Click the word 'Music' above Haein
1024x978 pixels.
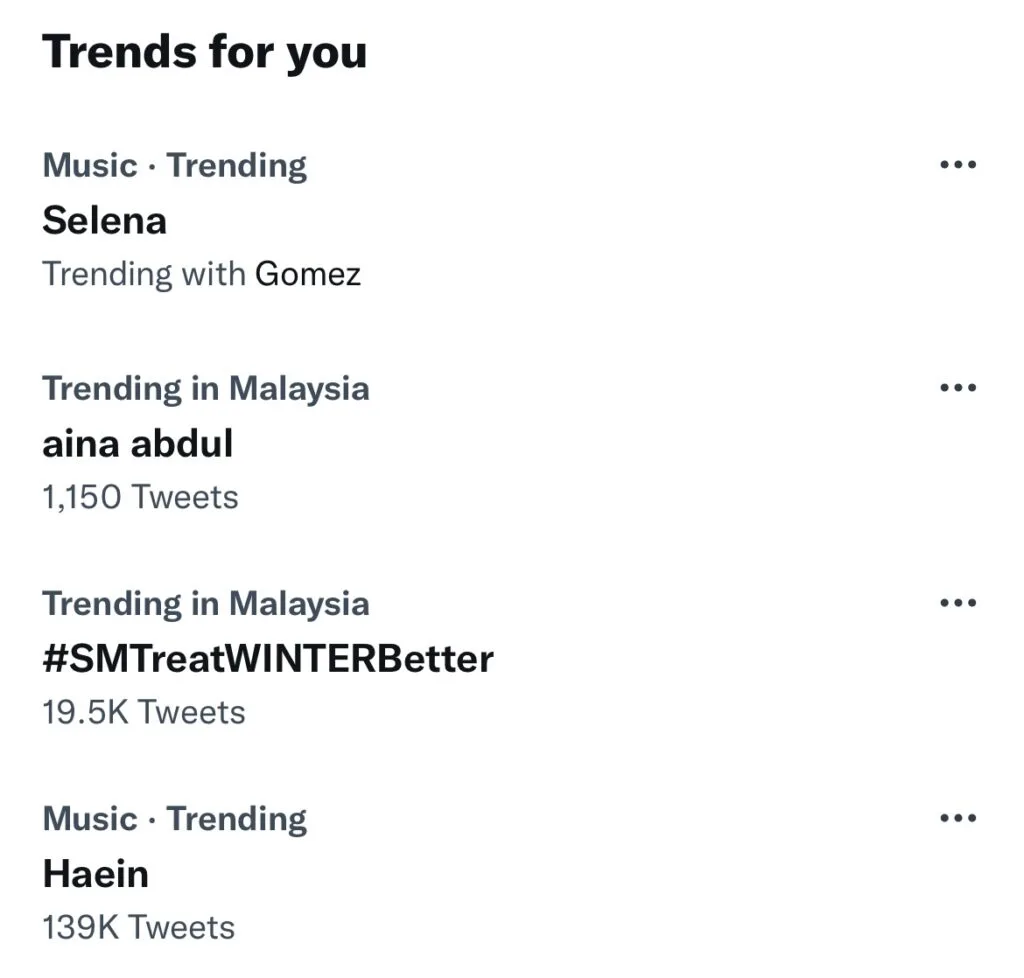(89, 819)
